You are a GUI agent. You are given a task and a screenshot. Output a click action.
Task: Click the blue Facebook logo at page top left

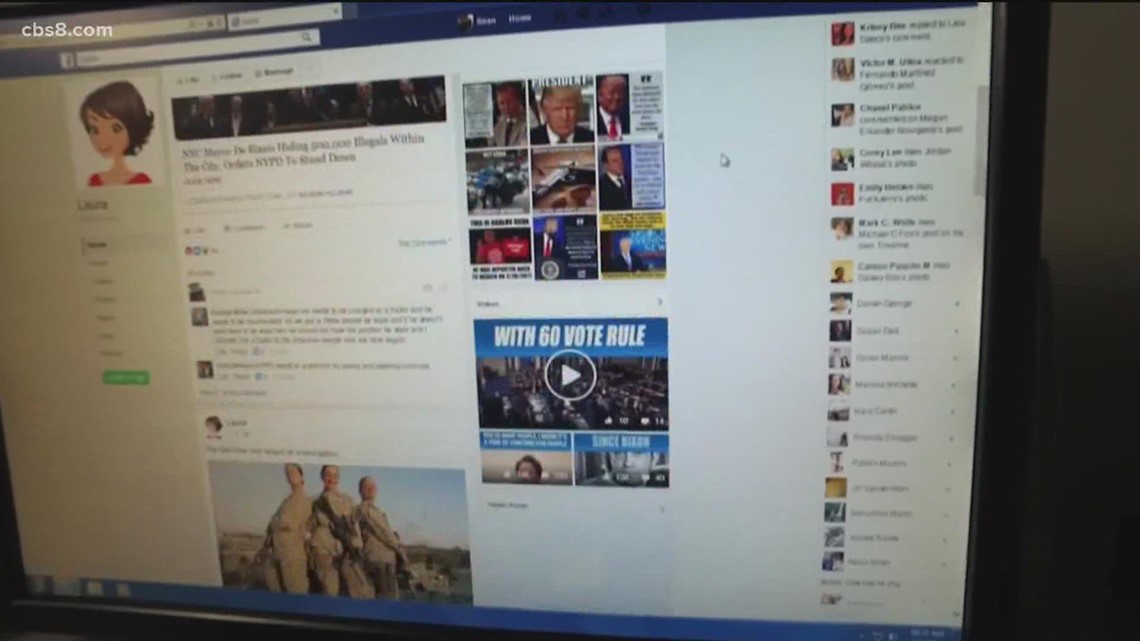point(67,58)
